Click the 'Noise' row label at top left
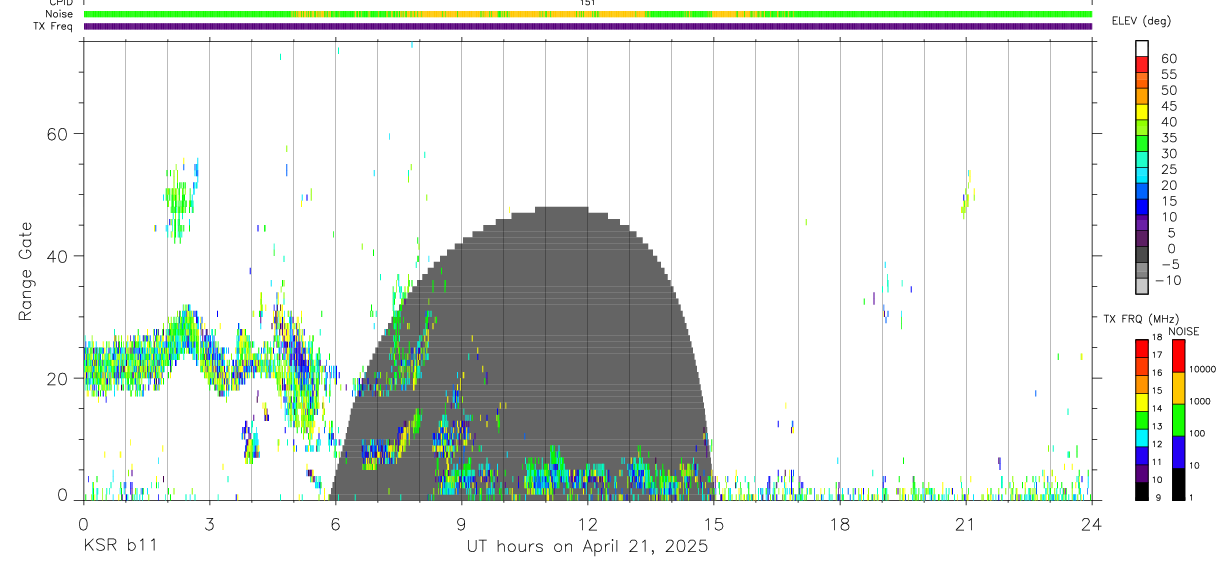The width and height of the screenshot is (1228, 567). click(61, 14)
